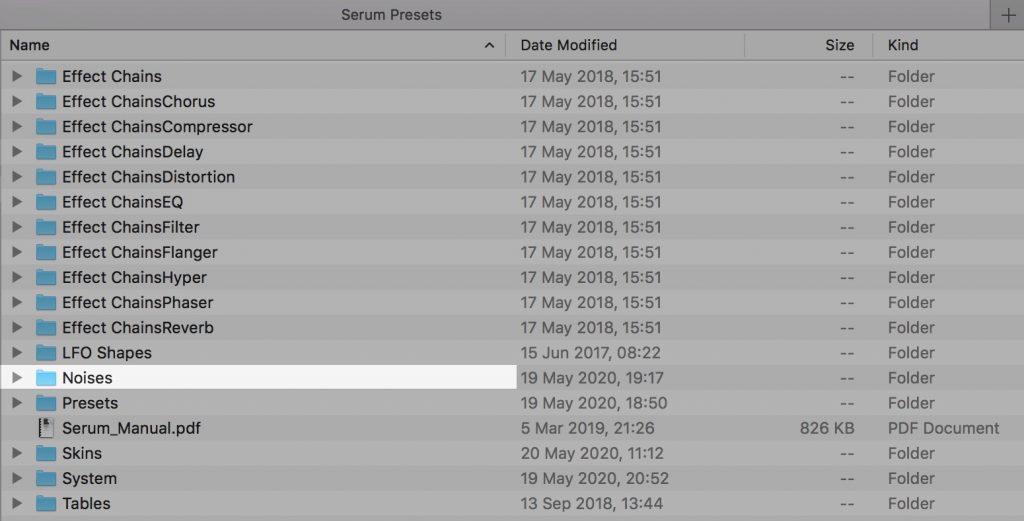Screen dimensions: 1024x521
Task: Select the Serum Presets tab title
Action: click(391, 15)
